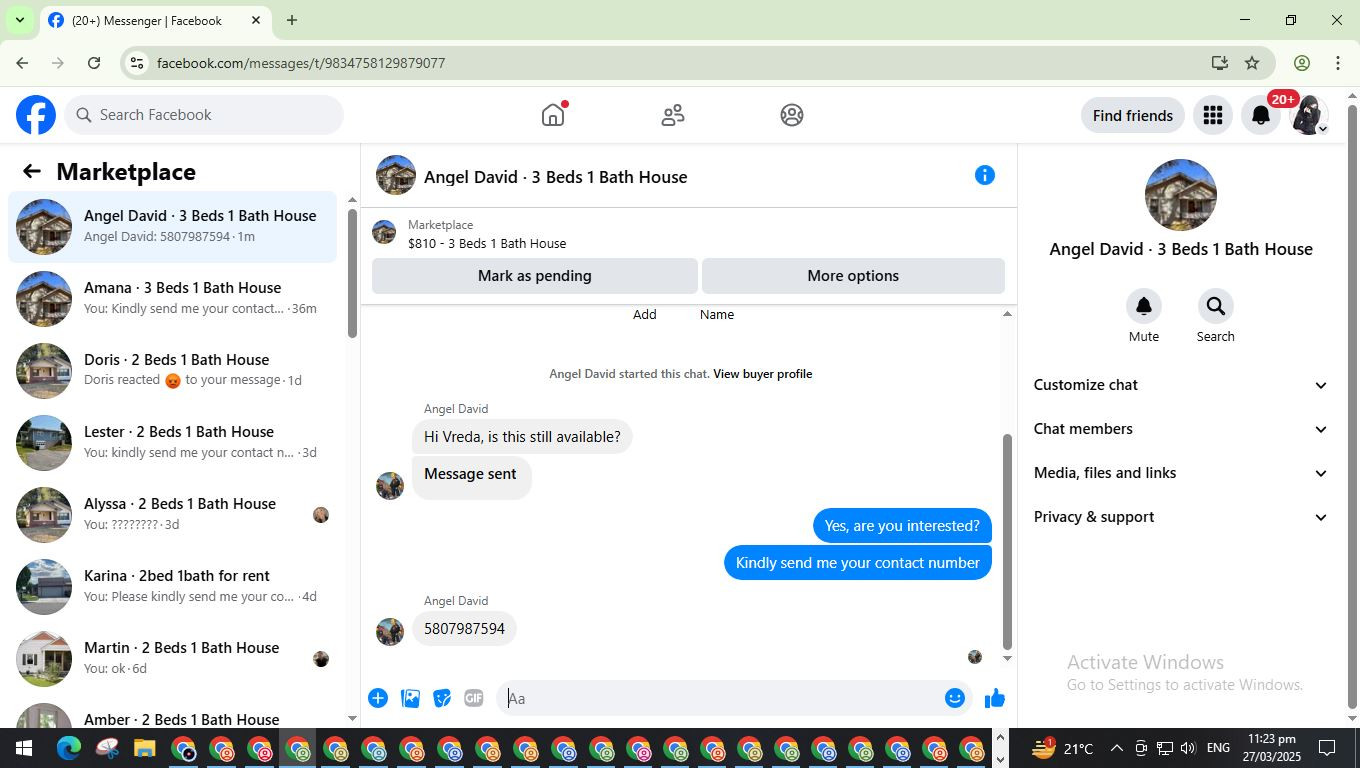This screenshot has width=1360, height=768.
Task: Open the Facebook apps menu grid
Action: click(1213, 115)
